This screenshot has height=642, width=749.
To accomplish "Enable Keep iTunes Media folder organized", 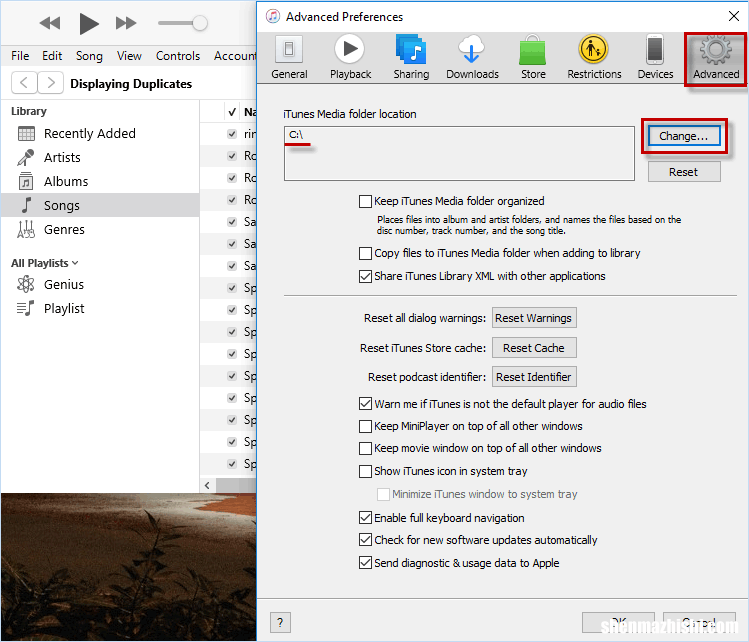I will coord(365,201).
